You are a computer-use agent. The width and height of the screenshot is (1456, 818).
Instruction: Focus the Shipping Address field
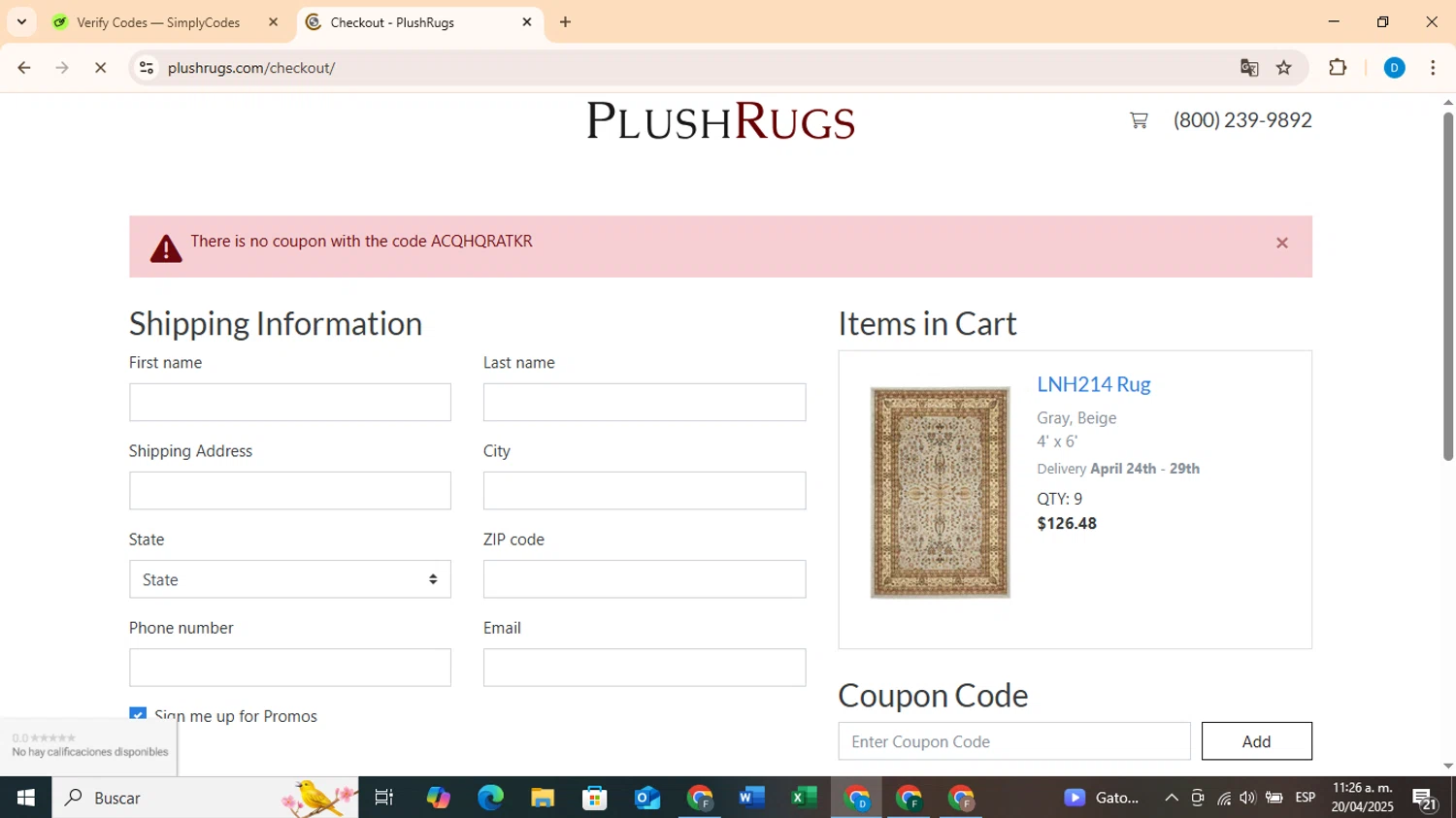coord(290,491)
